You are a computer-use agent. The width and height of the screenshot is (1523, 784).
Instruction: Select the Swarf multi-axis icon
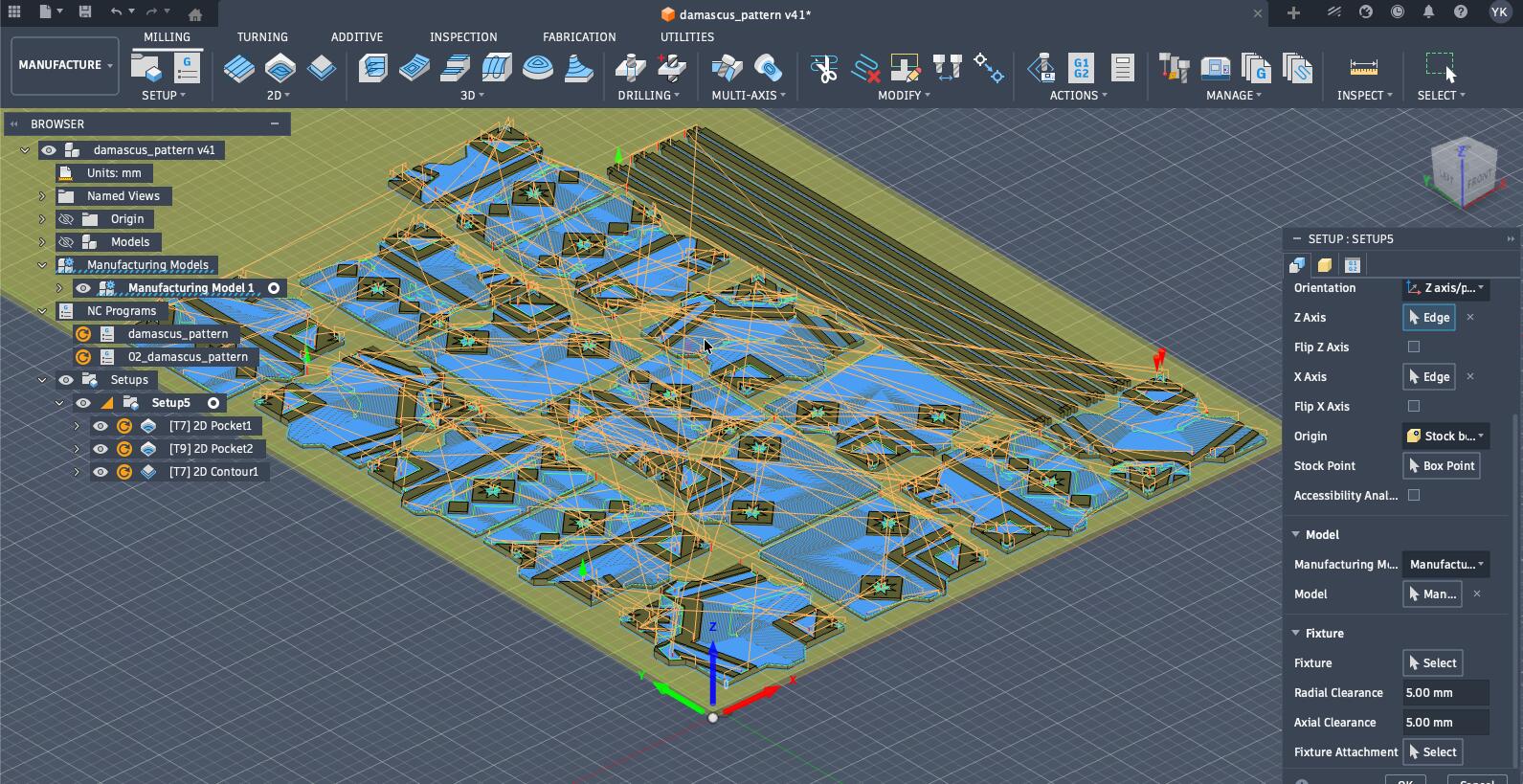[x=728, y=68]
